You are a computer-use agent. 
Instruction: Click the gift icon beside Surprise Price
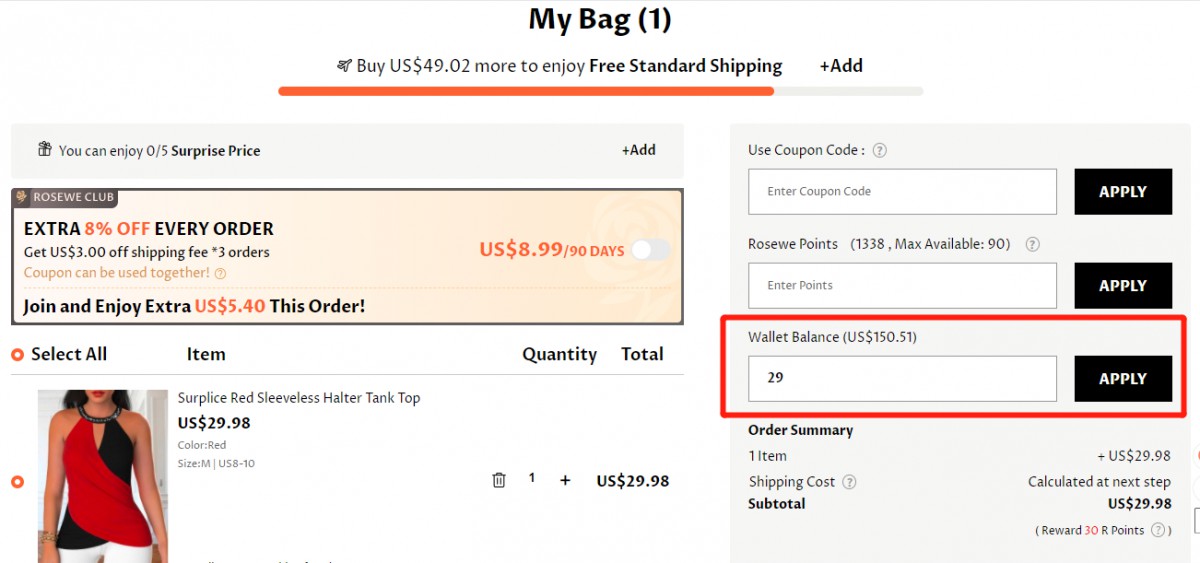point(44,150)
